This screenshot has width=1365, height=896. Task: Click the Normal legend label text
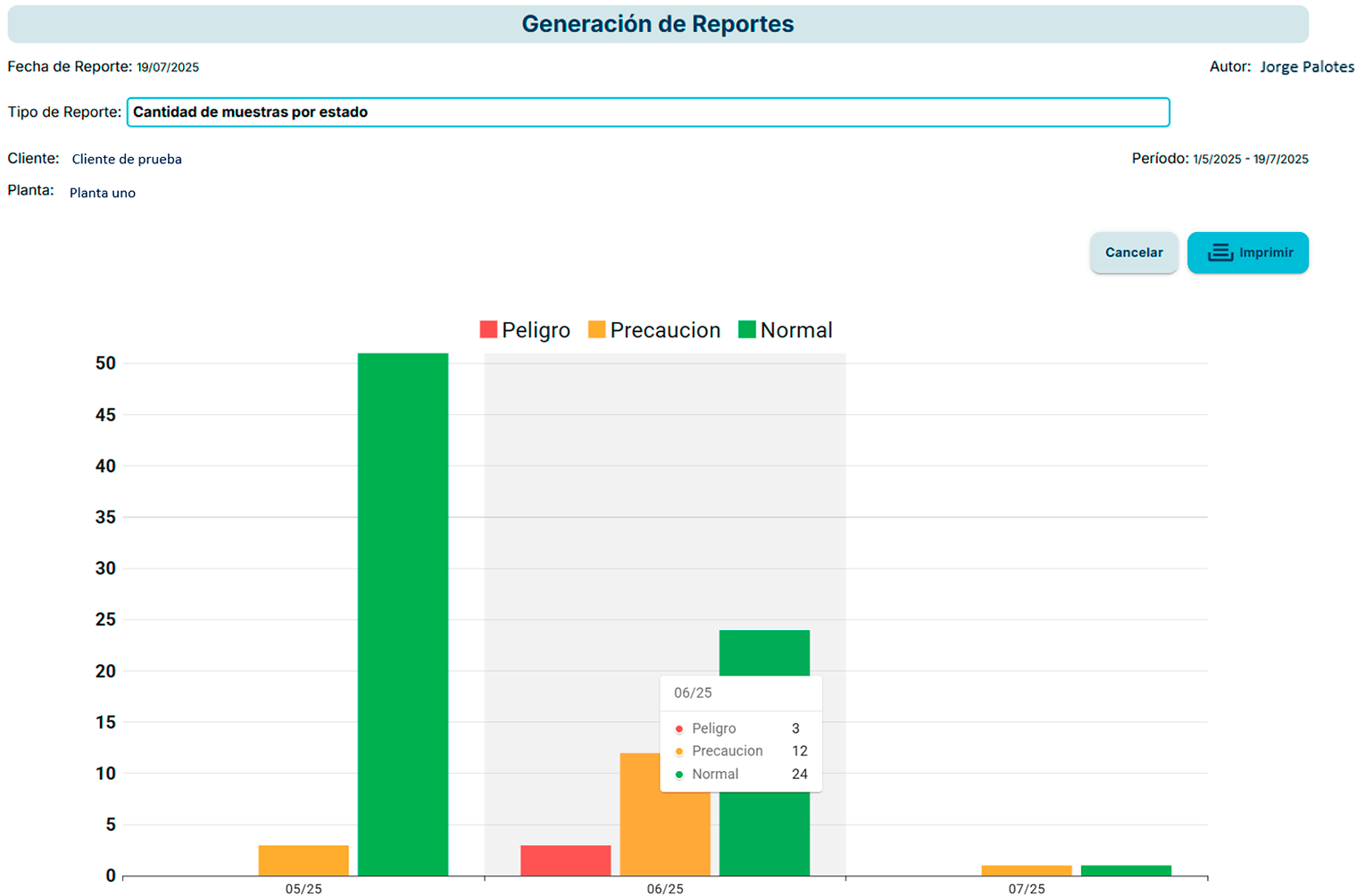point(796,330)
